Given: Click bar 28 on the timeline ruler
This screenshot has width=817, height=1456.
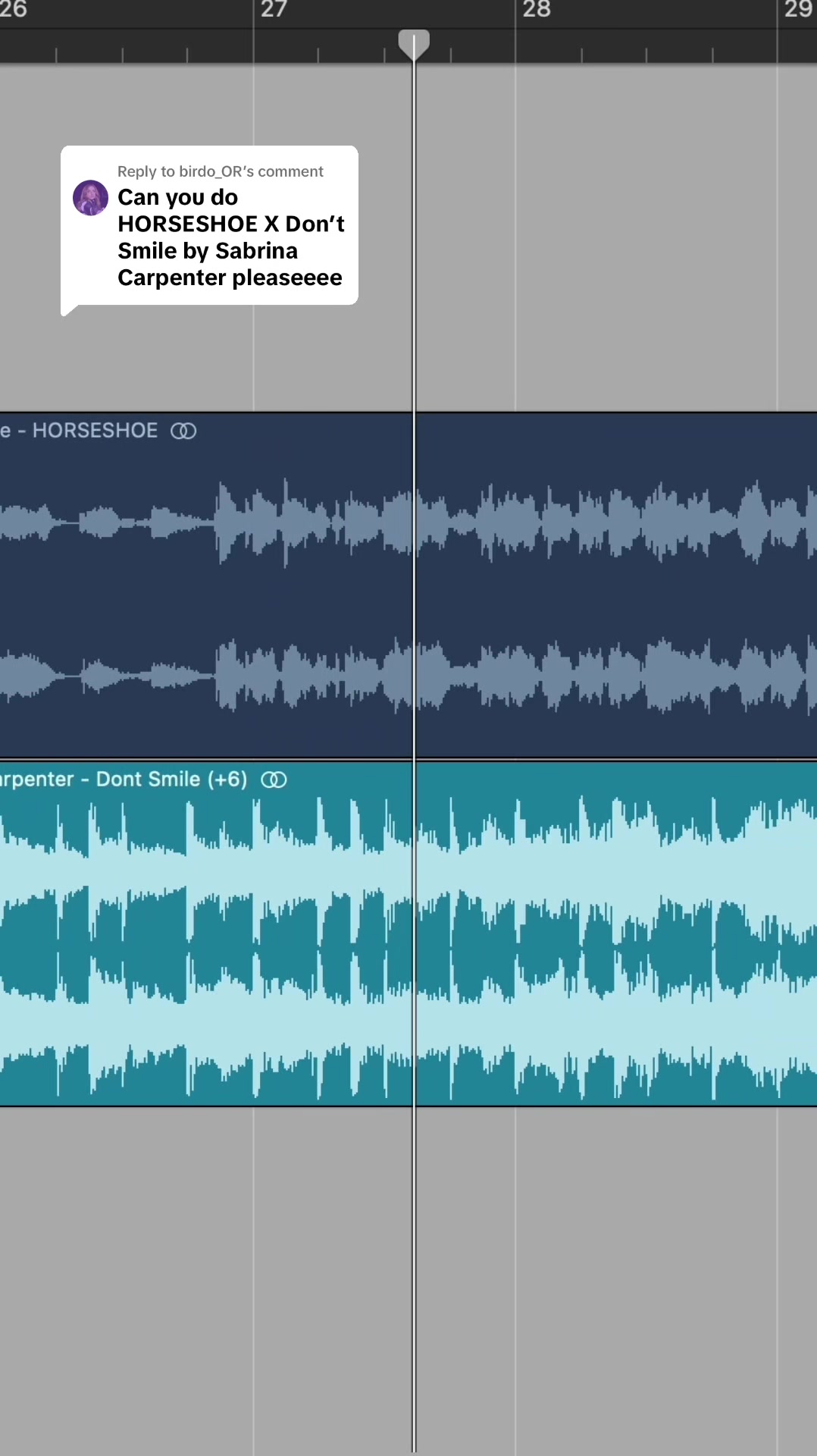Looking at the screenshot, I should pyautogui.click(x=536, y=10).
